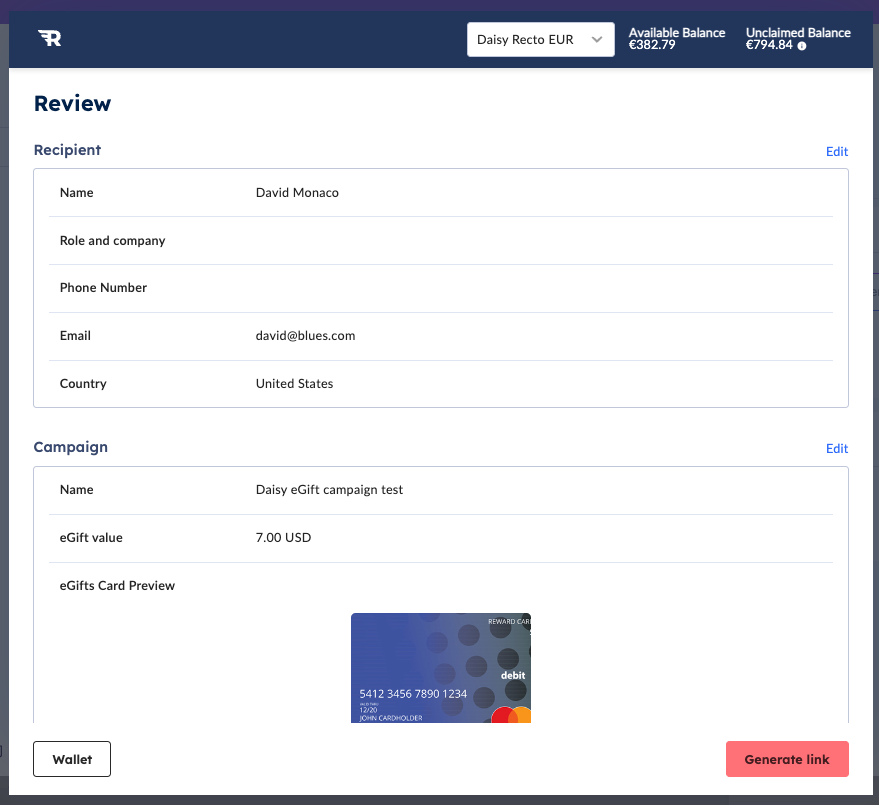Click the Wallet button
879x805 pixels.
click(72, 759)
